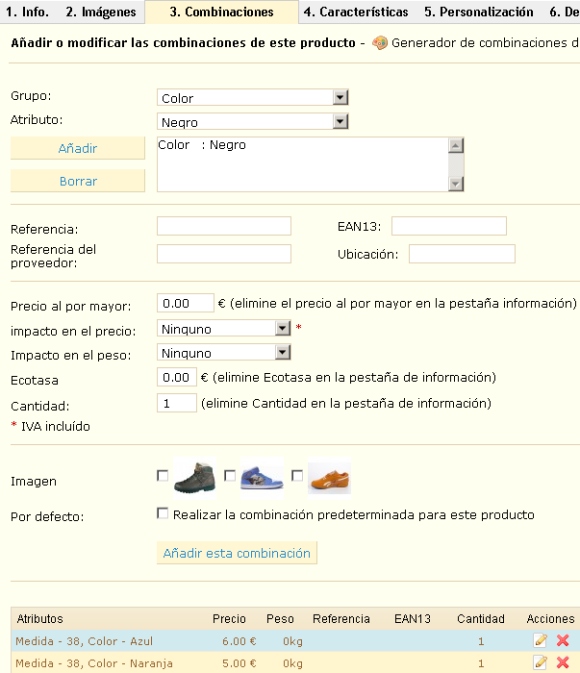Image resolution: width=580 pixels, height=673 pixels.
Task: Switch to the 2. Imágenes tab
Action: click(101, 12)
